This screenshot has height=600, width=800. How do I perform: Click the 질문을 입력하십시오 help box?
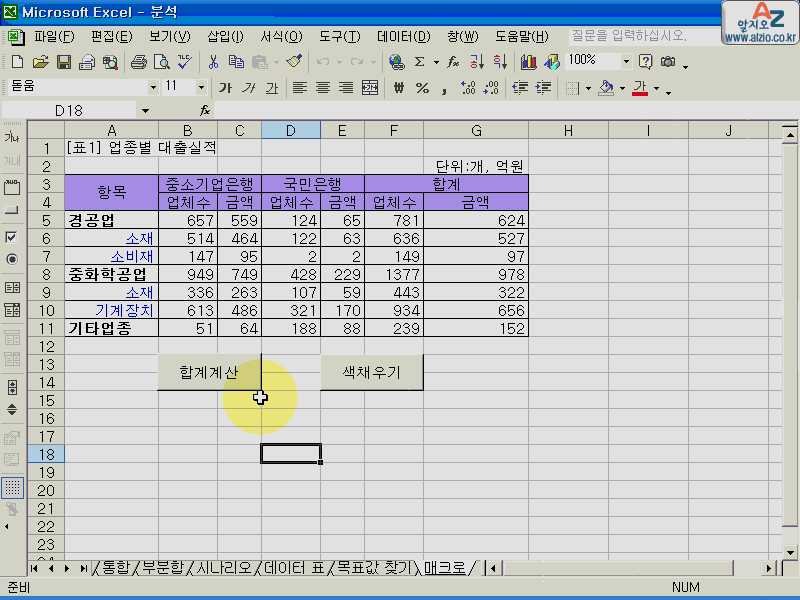(x=642, y=36)
